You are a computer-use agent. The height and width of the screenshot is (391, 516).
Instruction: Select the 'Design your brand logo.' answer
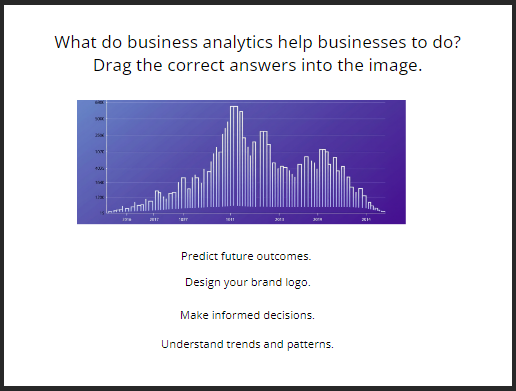click(x=248, y=282)
